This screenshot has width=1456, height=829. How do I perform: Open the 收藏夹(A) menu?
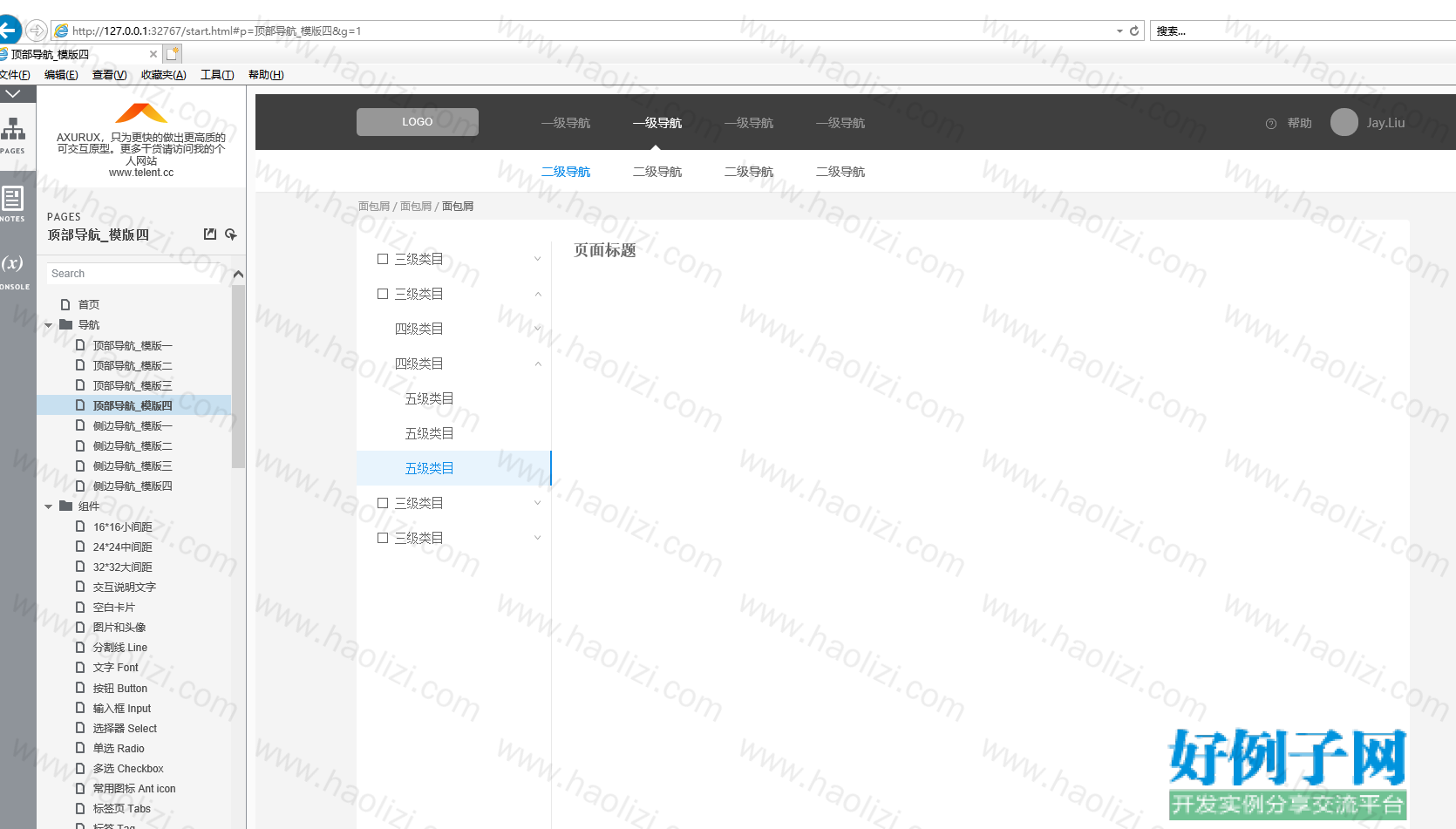pyautogui.click(x=164, y=75)
